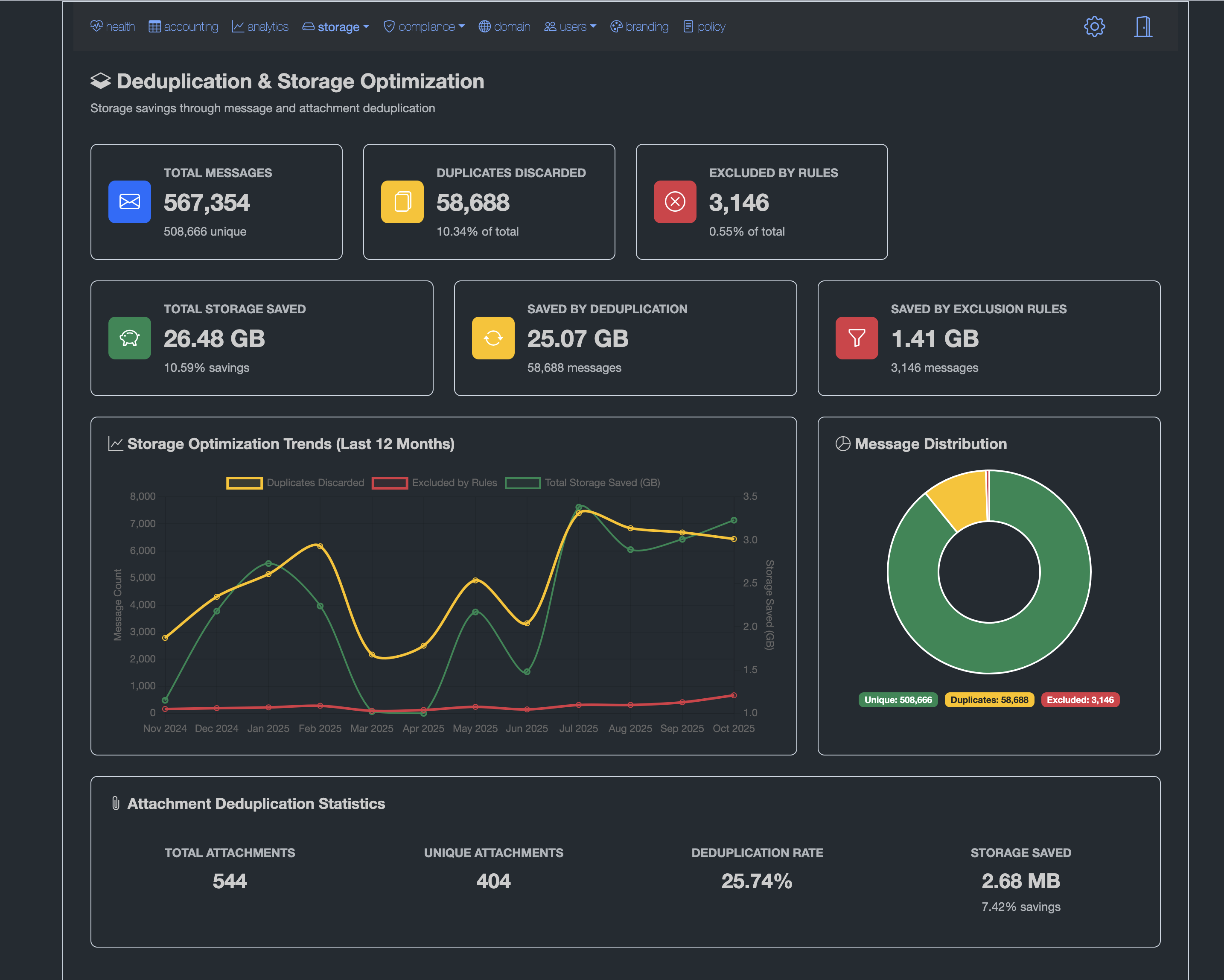
Task: Toggle the Excluded by Rules legend series
Action: (x=434, y=483)
